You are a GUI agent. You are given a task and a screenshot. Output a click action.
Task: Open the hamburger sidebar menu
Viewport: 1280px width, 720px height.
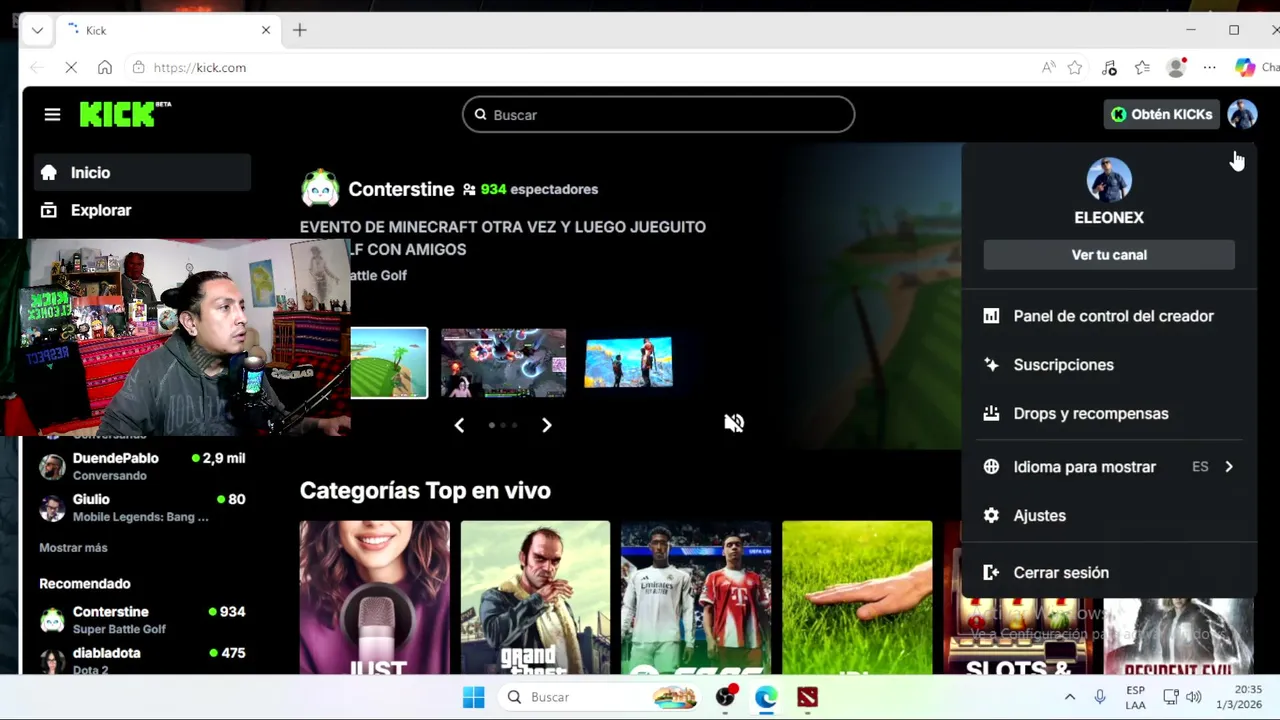pyautogui.click(x=52, y=115)
